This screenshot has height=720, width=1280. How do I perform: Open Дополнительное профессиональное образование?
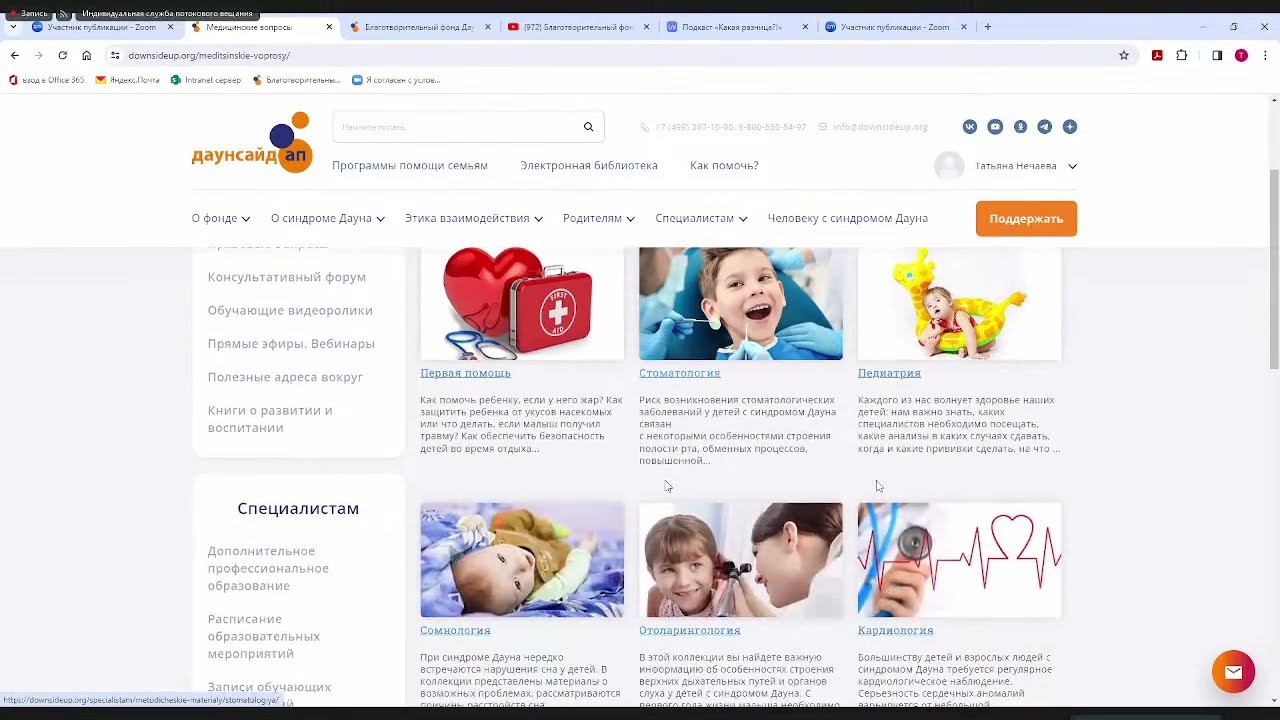pos(268,568)
